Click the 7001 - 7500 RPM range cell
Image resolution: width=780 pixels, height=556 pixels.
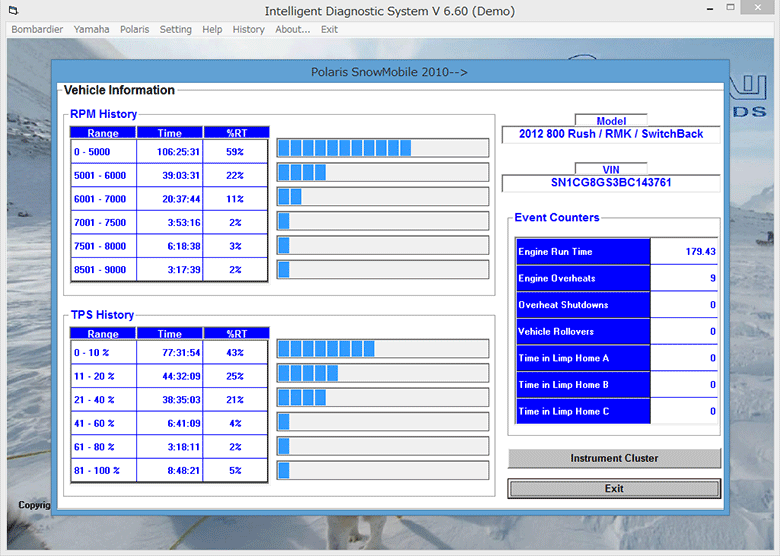coord(103,222)
